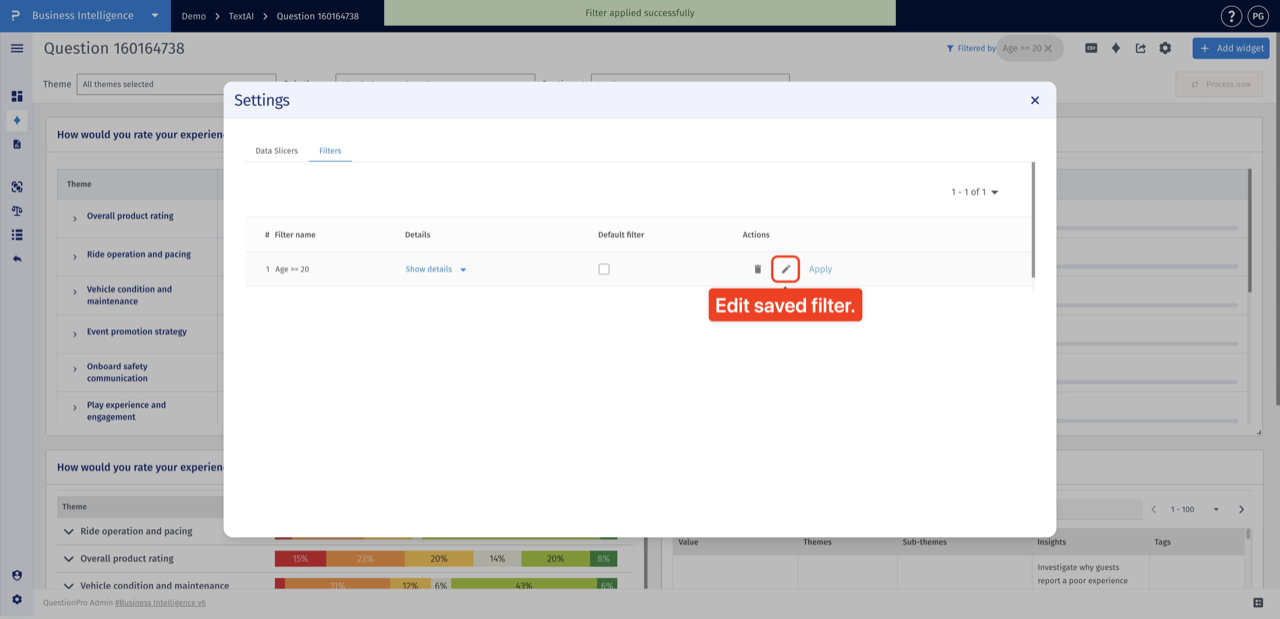Go to the TextAI breadcrumb

point(243,16)
